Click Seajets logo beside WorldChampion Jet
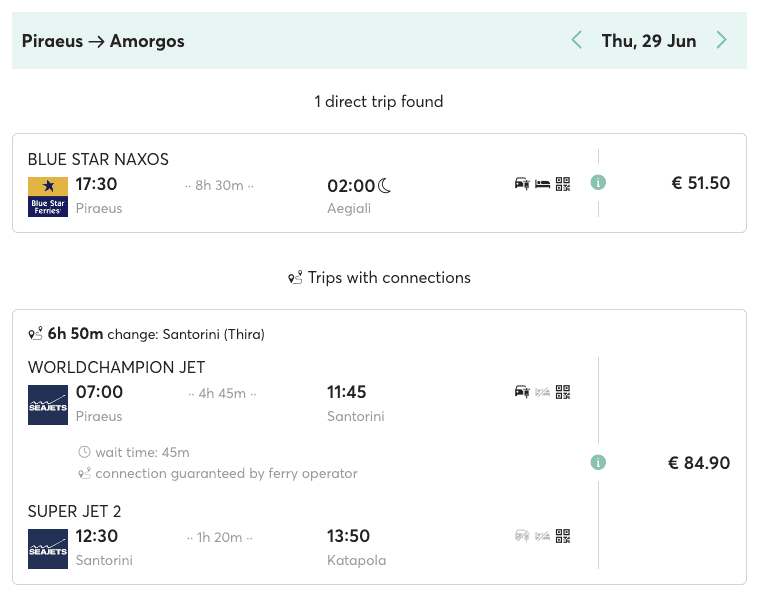762x597 pixels. (x=48, y=405)
